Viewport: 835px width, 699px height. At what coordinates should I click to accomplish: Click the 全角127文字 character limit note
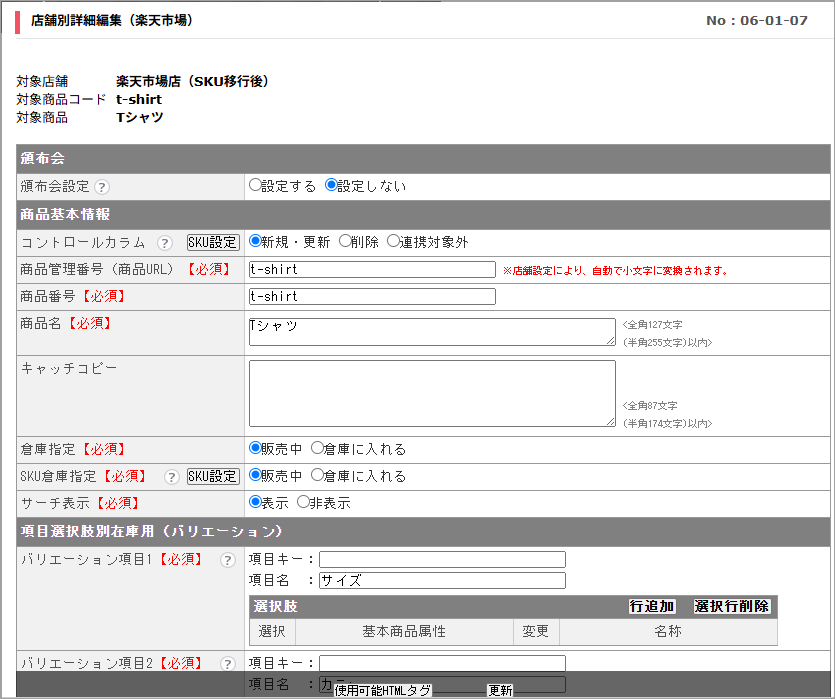(x=652, y=324)
